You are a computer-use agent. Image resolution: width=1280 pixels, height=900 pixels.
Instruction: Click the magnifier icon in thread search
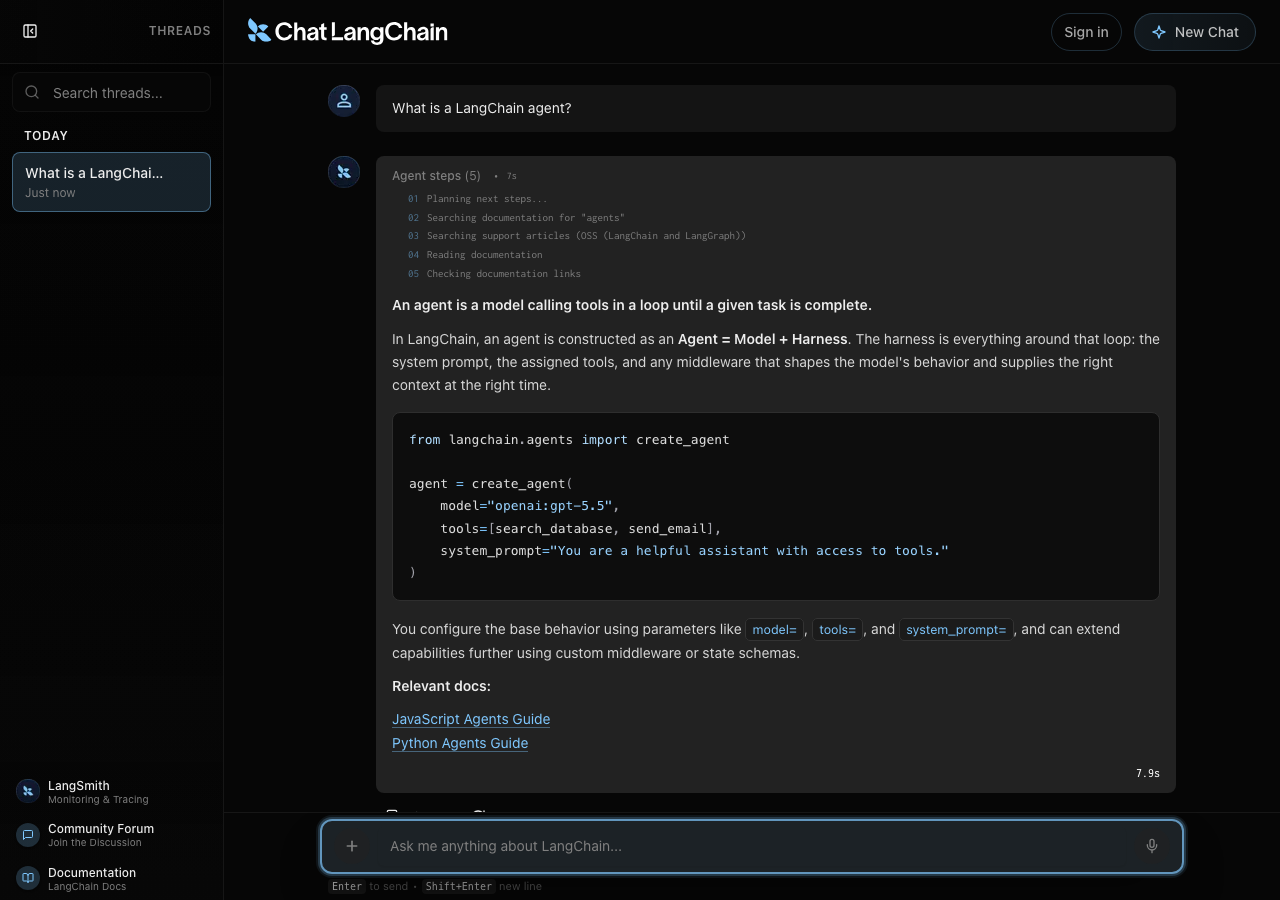click(x=32, y=92)
